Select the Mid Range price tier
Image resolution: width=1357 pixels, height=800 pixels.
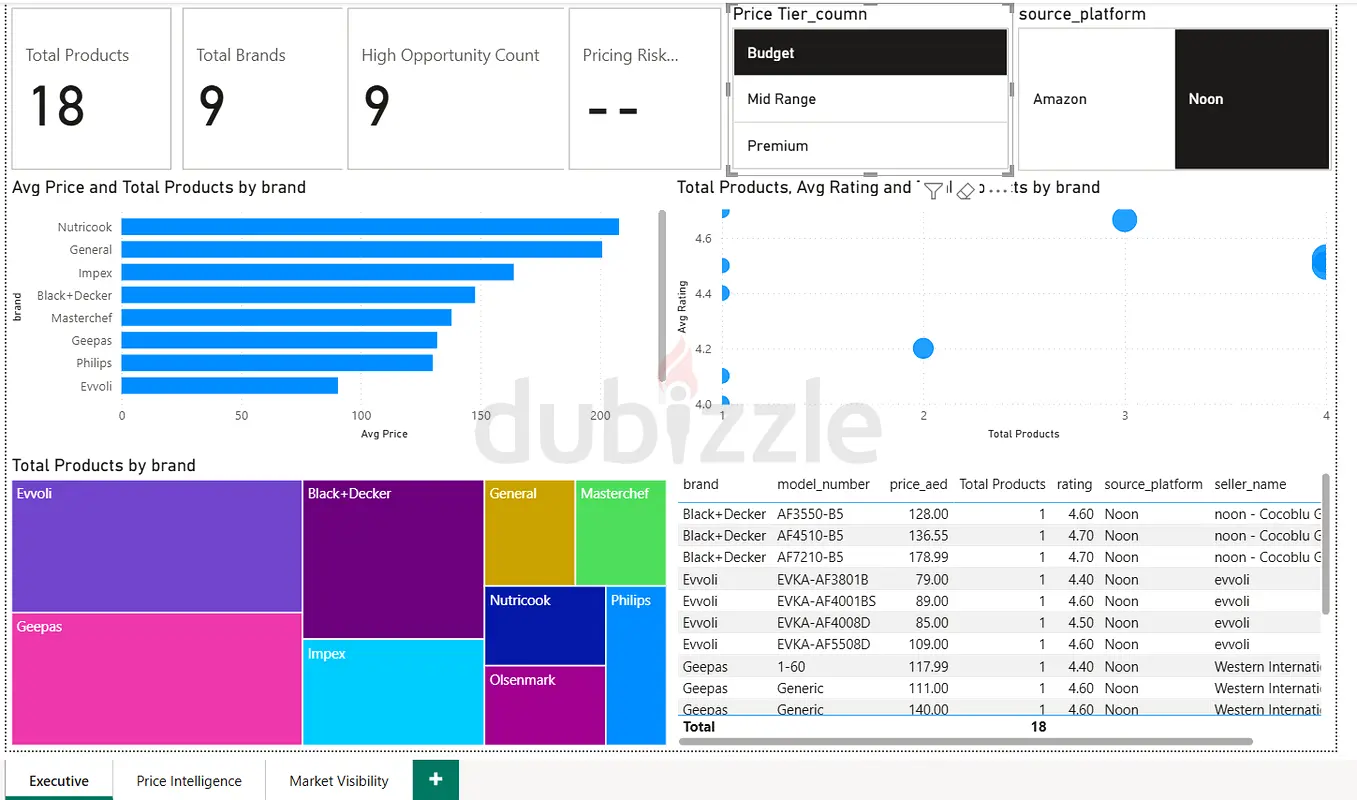[x=870, y=99]
